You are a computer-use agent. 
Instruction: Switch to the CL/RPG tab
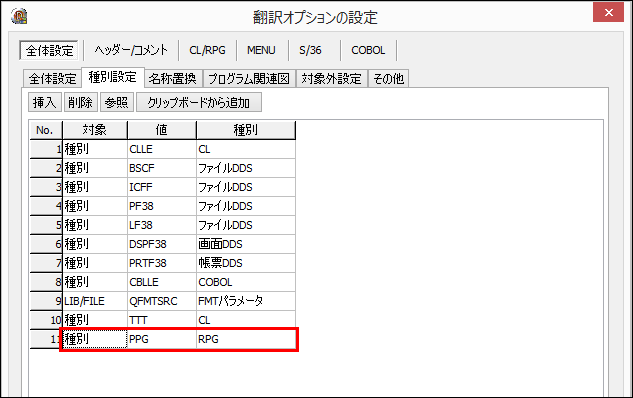click(x=208, y=50)
